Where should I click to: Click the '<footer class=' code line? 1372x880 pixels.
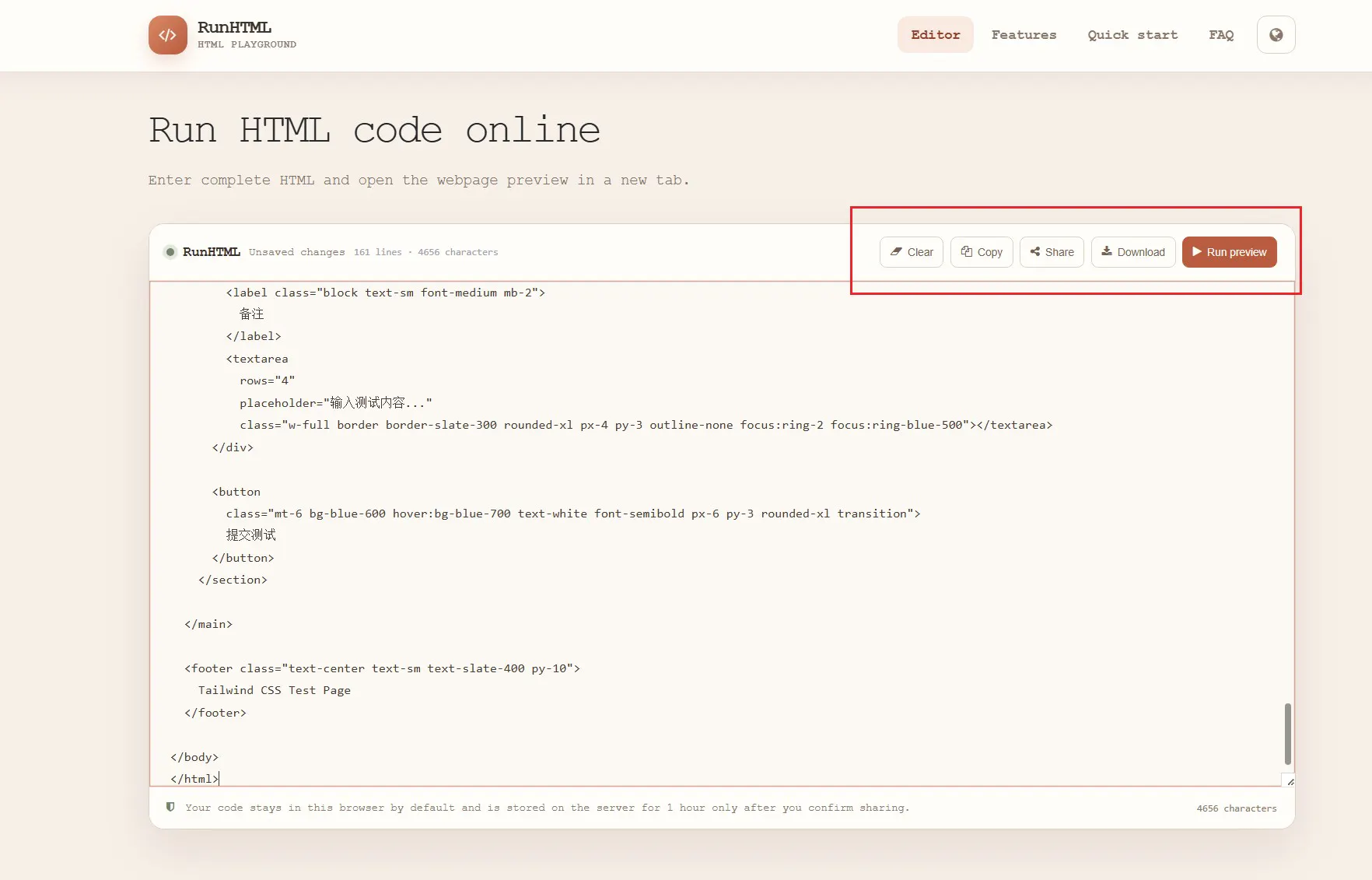(x=382, y=668)
